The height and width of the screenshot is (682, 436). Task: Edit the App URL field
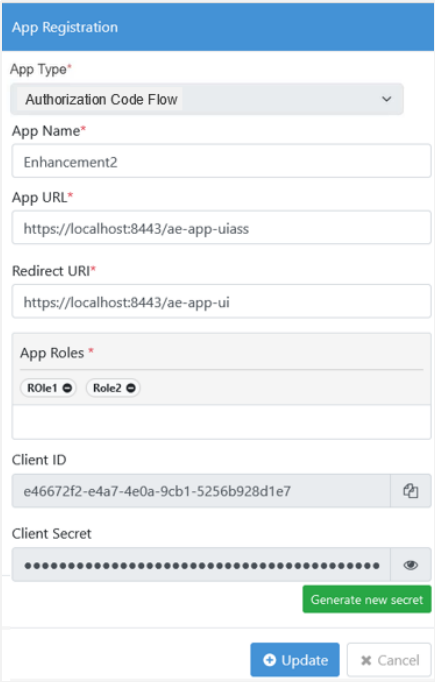point(221,227)
